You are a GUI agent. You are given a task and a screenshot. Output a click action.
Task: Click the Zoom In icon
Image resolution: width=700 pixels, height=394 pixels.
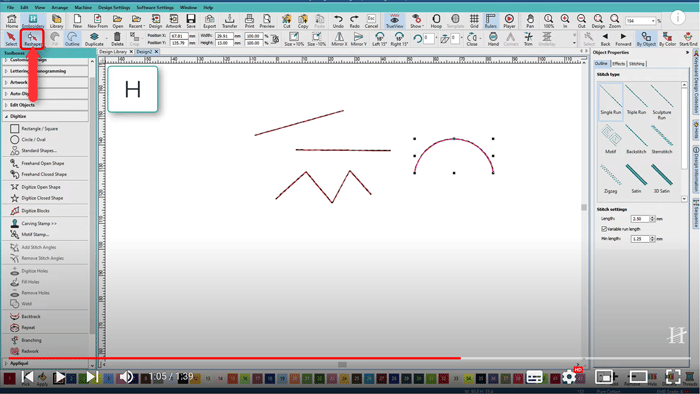(565, 21)
